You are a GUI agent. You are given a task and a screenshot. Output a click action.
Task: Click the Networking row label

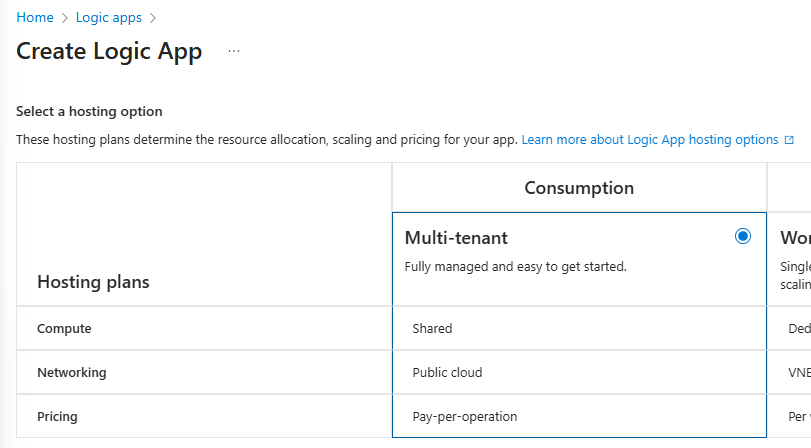point(72,372)
